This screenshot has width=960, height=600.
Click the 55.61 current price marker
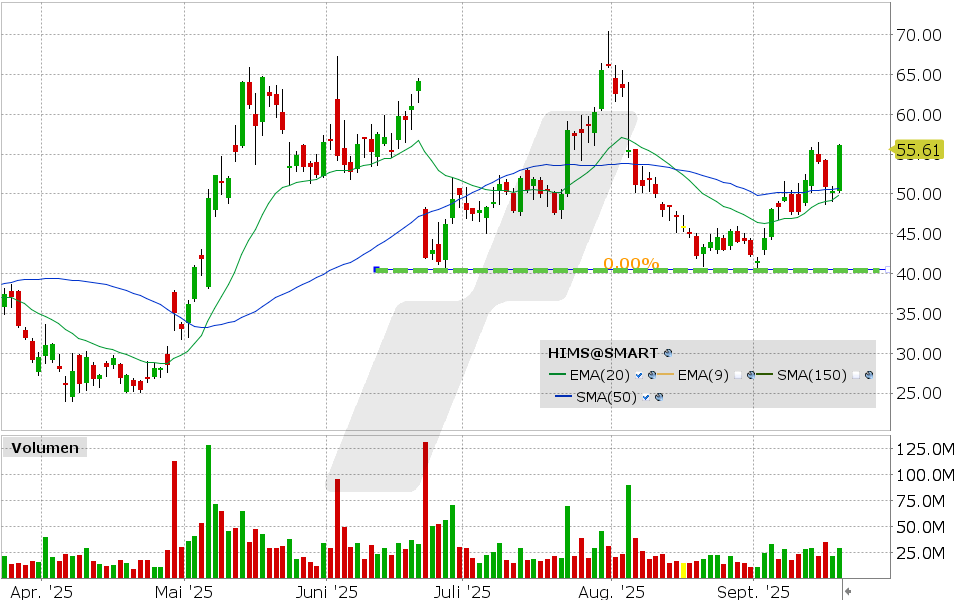click(x=918, y=150)
